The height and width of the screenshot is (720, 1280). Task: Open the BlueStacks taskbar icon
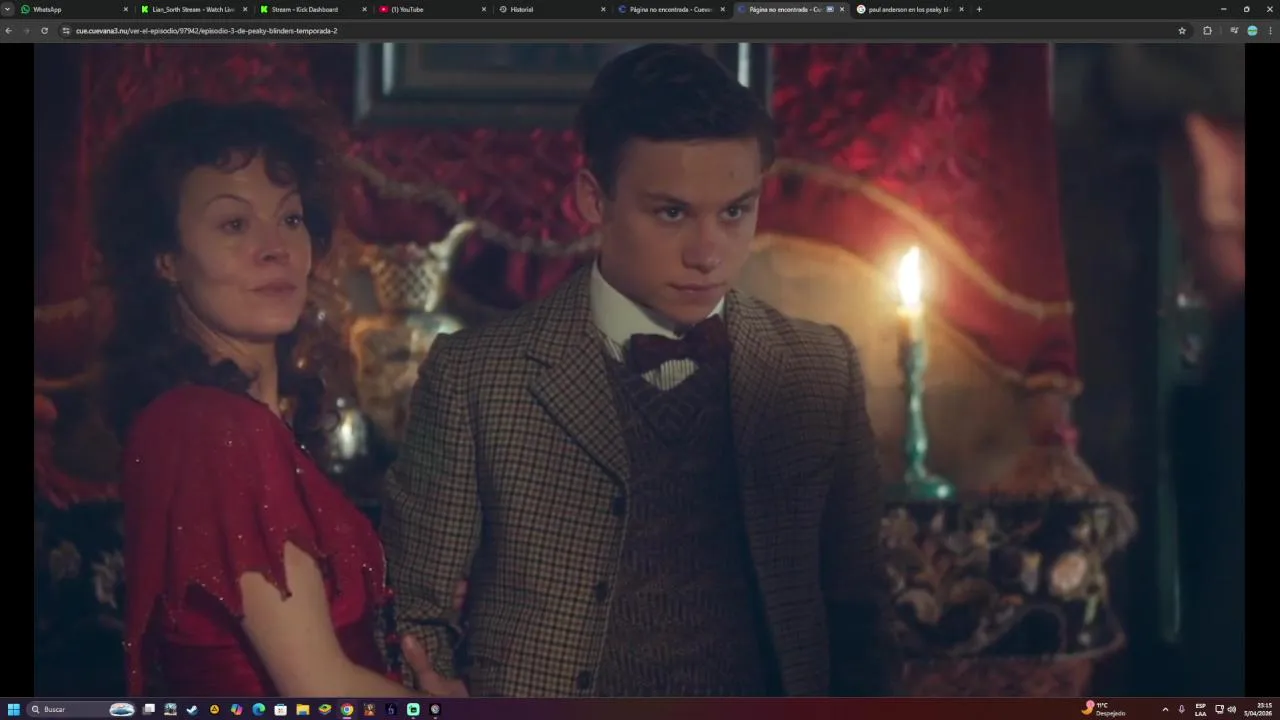pos(325,709)
